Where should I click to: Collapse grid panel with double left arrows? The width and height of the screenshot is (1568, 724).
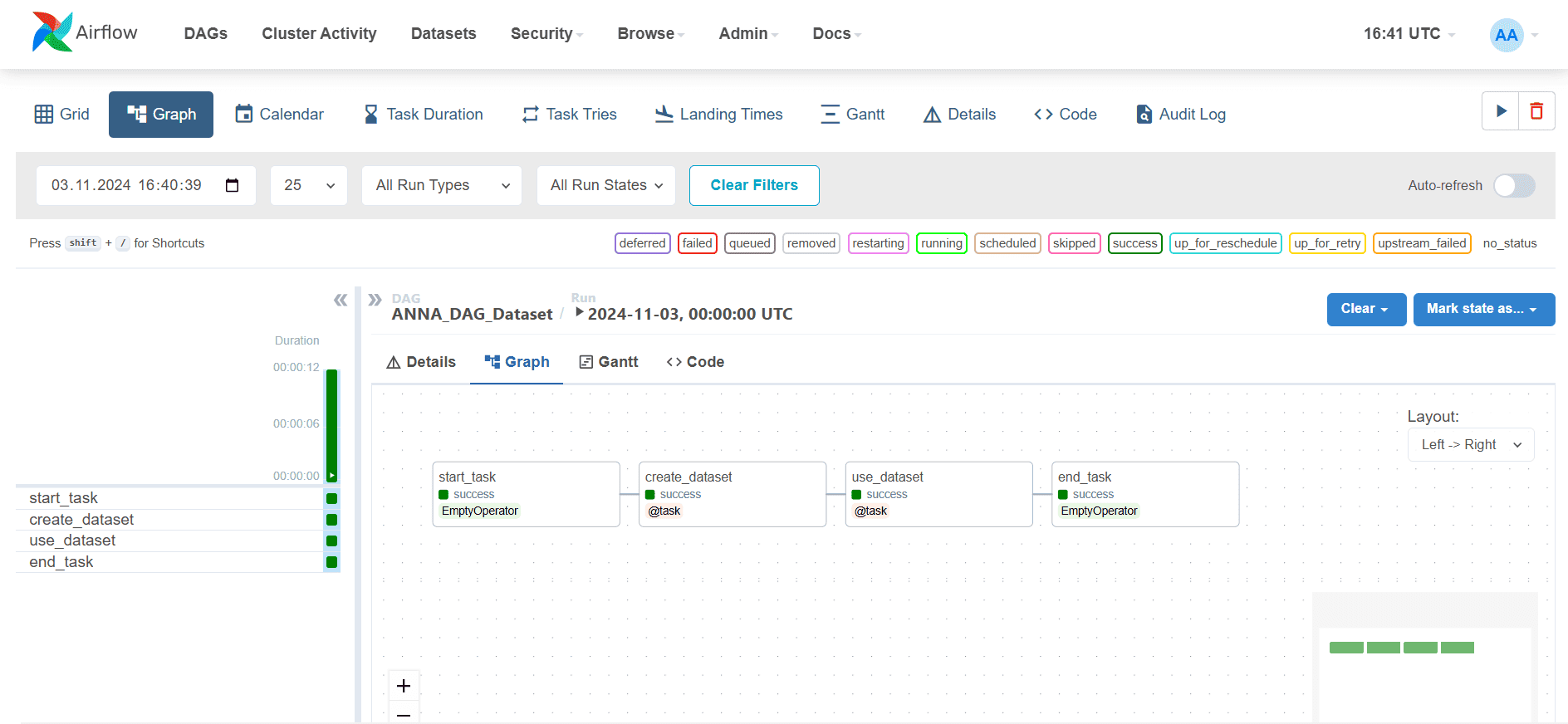341,300
